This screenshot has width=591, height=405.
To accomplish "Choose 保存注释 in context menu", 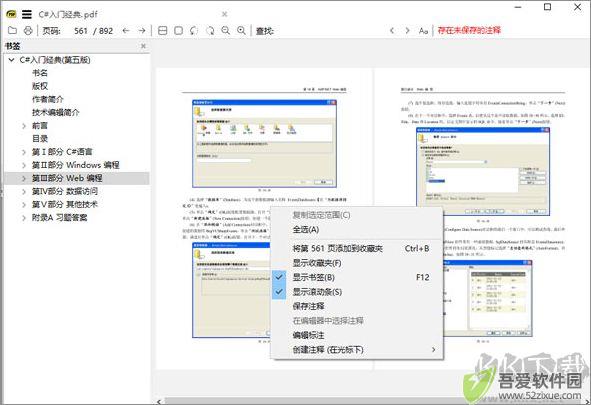I will pyautogui.click(x=357, y=306).
